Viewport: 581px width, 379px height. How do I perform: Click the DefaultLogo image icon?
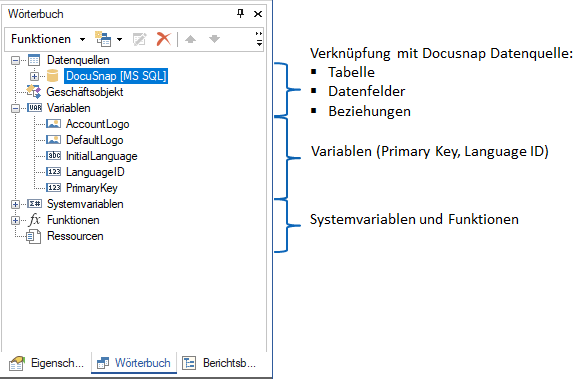(53, 140)
